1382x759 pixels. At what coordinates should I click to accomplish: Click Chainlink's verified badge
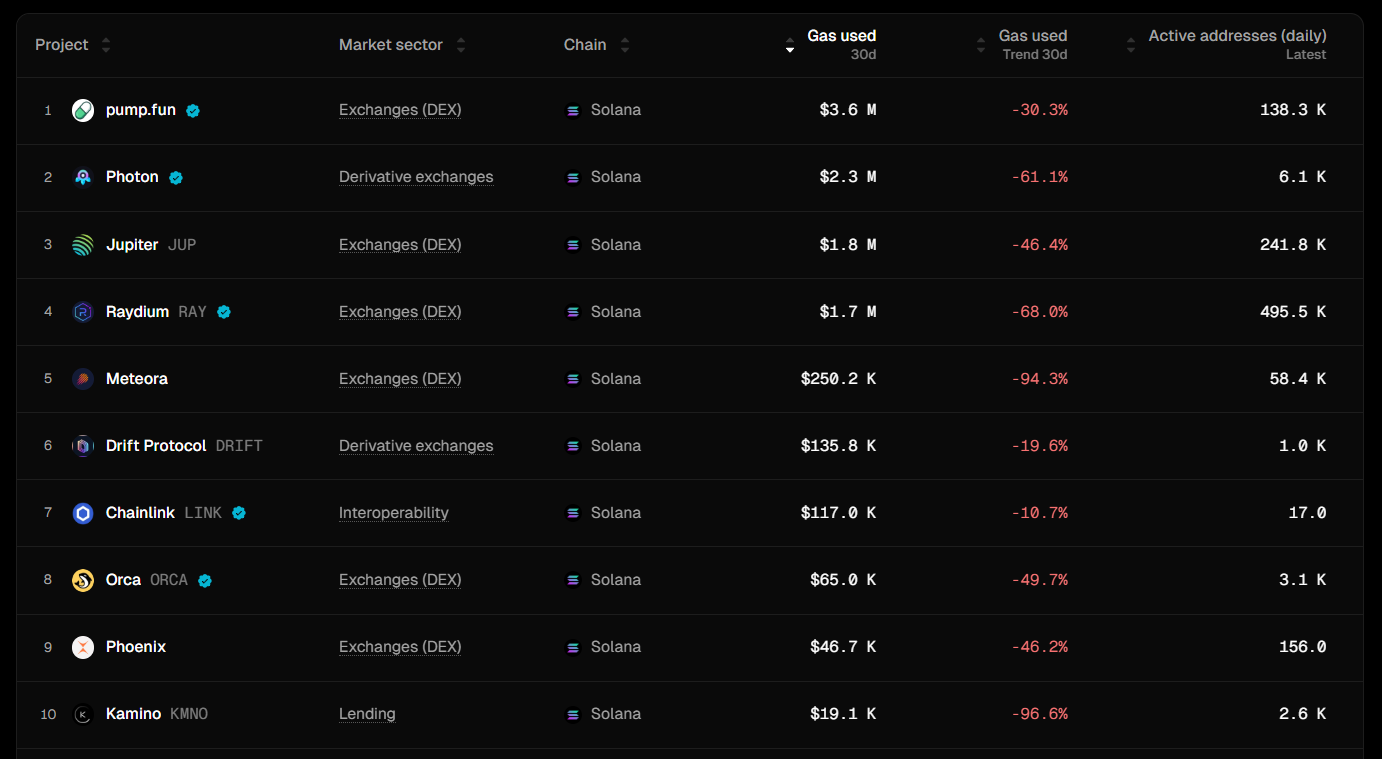point(239,513)
